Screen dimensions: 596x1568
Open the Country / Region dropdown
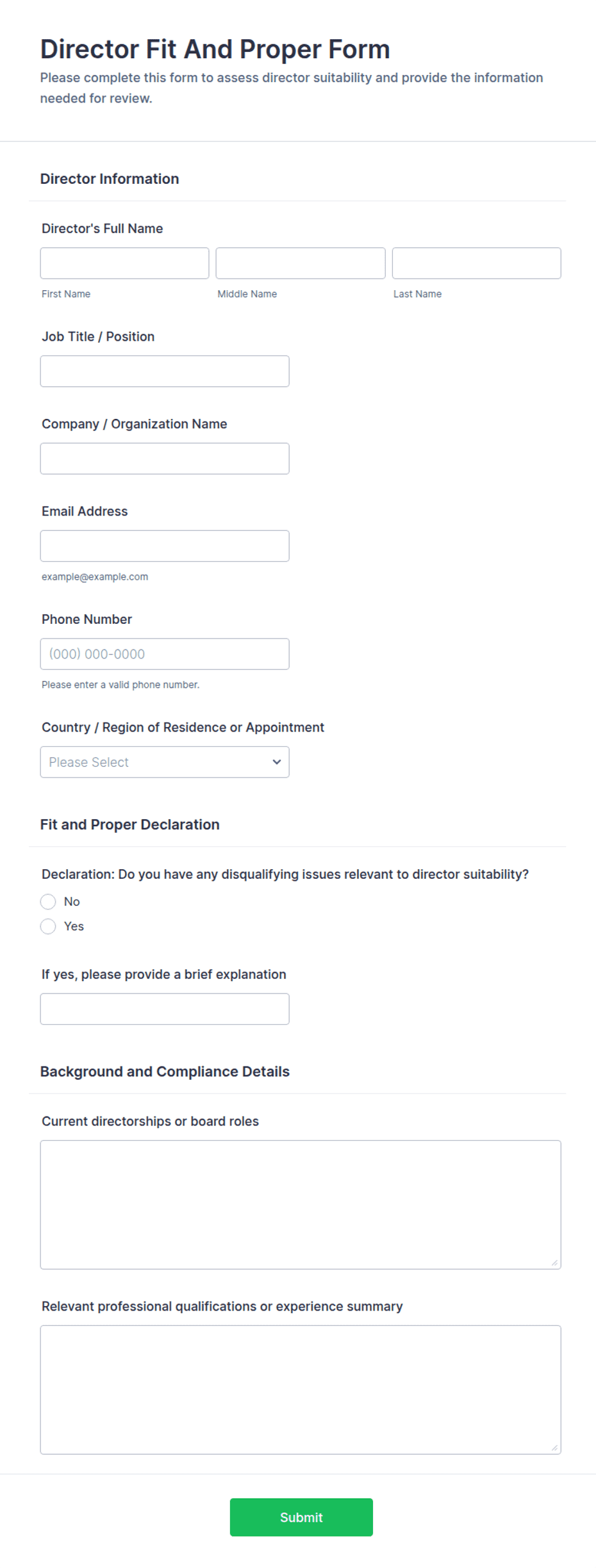[165, 762]
